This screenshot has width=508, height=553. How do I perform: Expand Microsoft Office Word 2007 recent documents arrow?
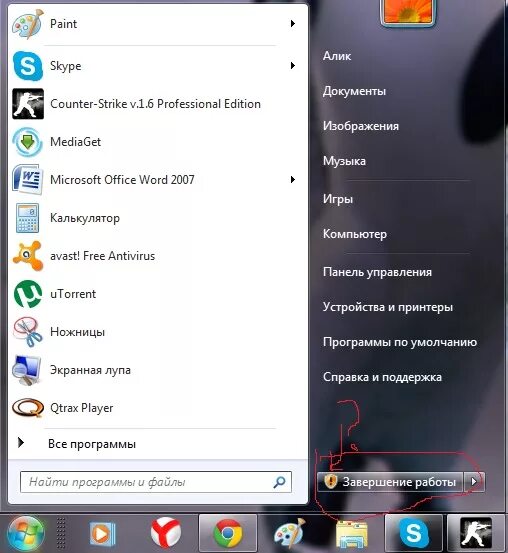pos(292,180)
